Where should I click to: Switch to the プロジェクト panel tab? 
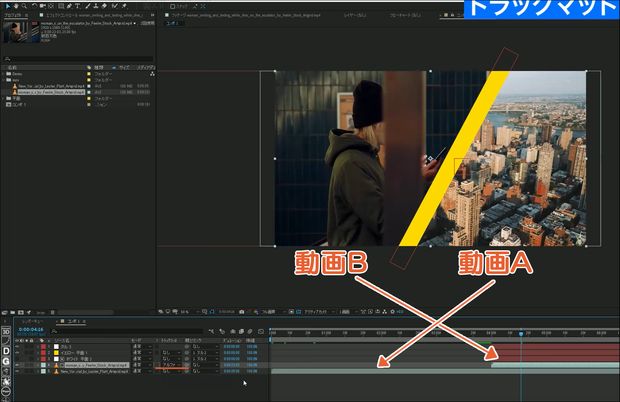click(12, 17)
